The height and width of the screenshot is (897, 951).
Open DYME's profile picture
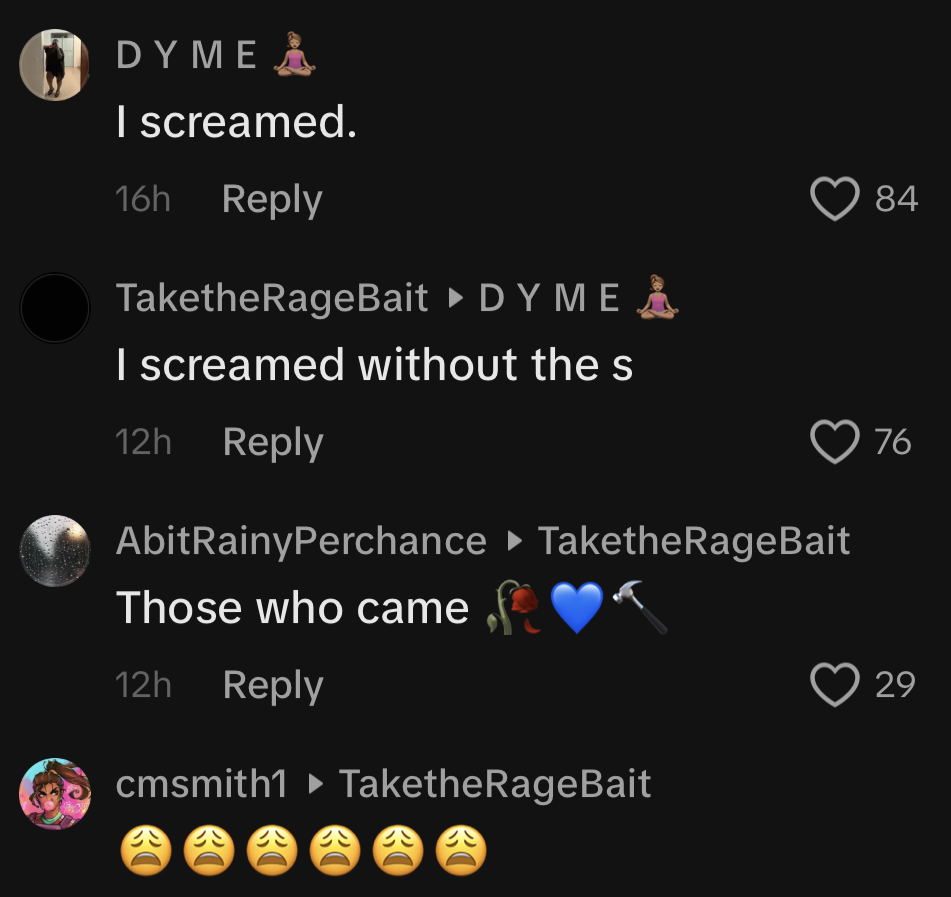[x=55, y=64]
